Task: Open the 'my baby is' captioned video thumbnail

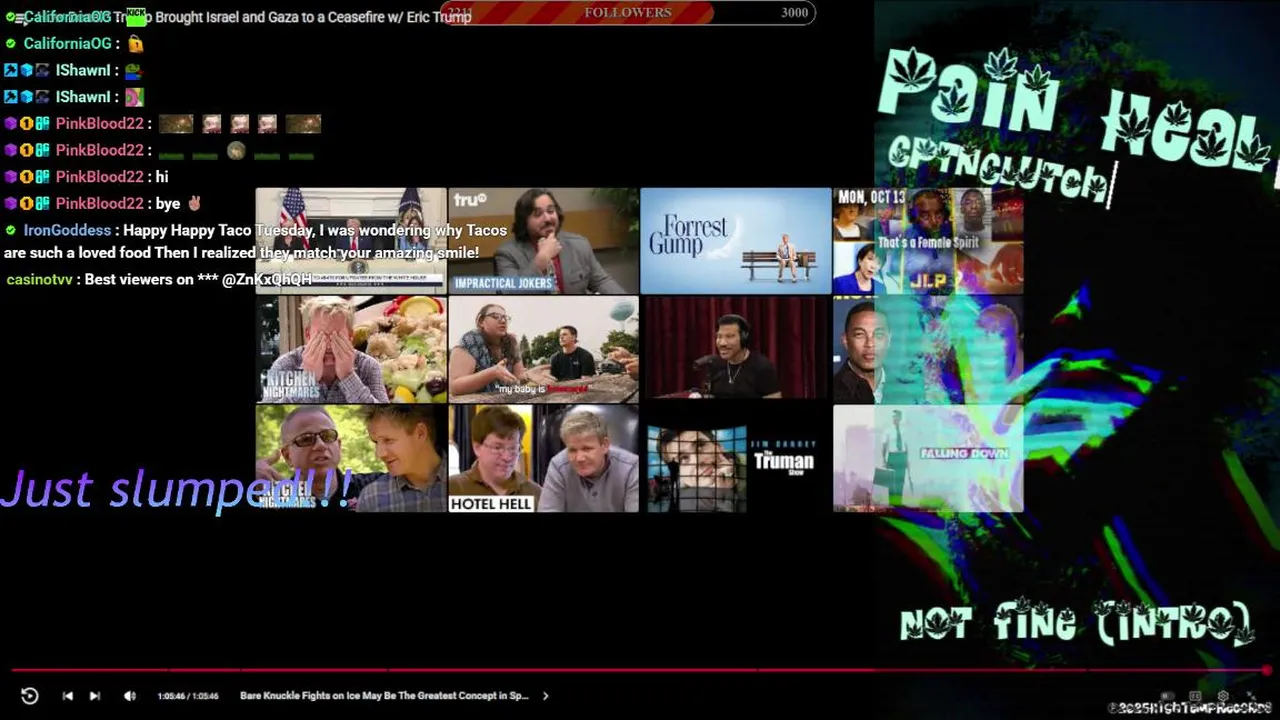Action: point(543,349)
